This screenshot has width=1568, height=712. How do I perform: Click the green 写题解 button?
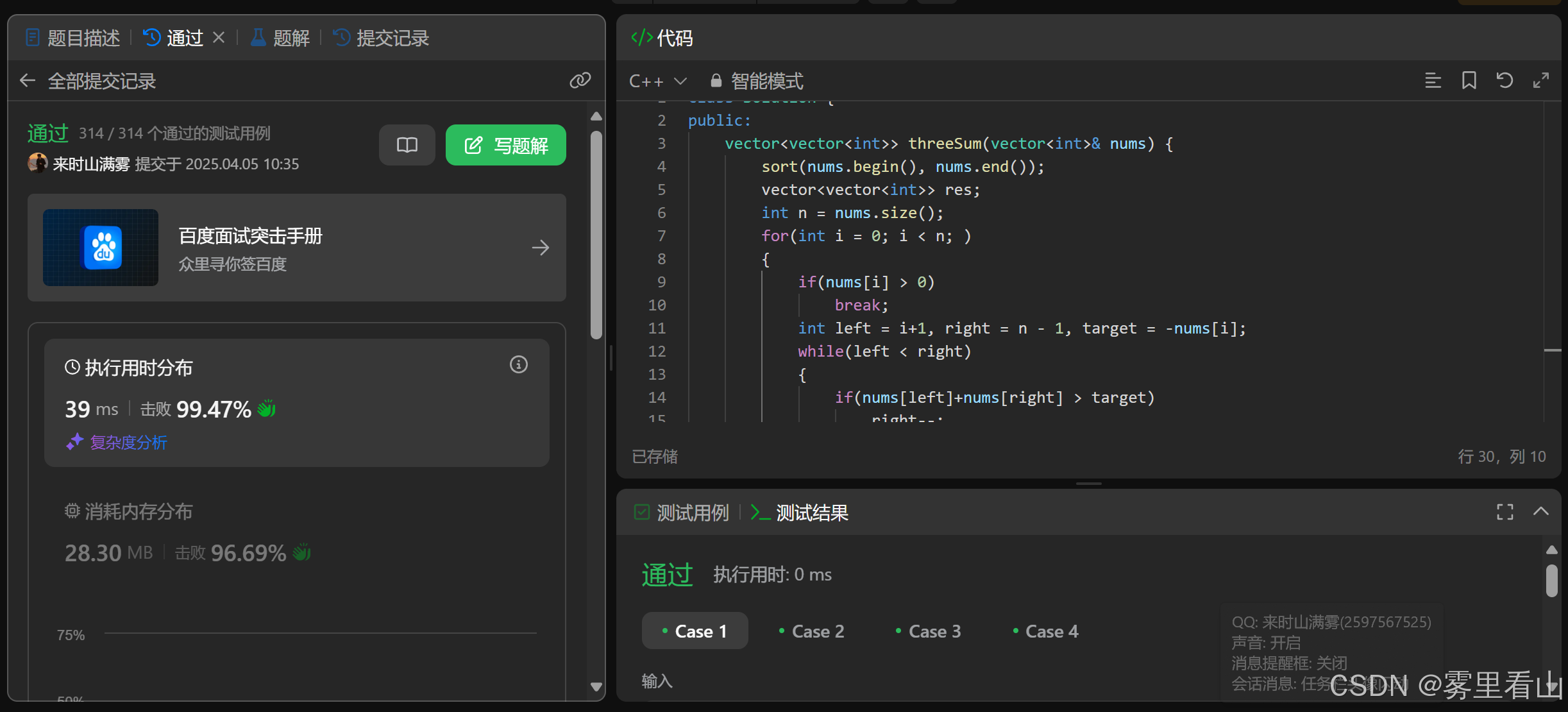coord(505,145)
